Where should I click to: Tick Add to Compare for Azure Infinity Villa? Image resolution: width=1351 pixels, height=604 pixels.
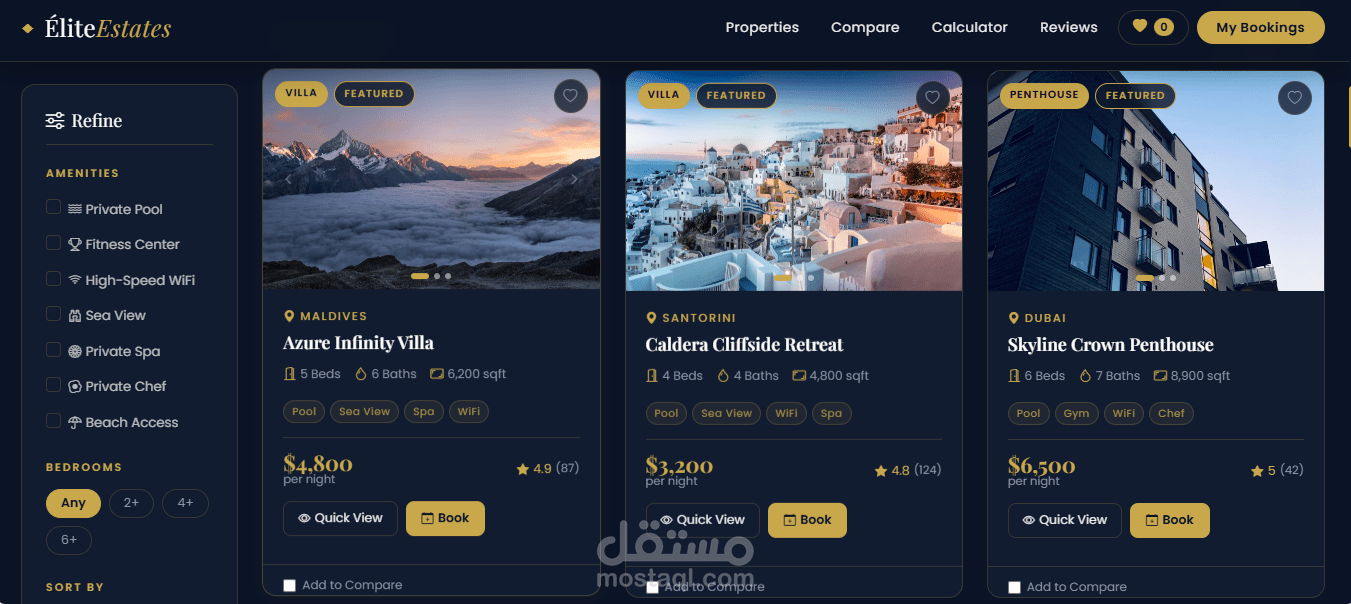(290, 585)
